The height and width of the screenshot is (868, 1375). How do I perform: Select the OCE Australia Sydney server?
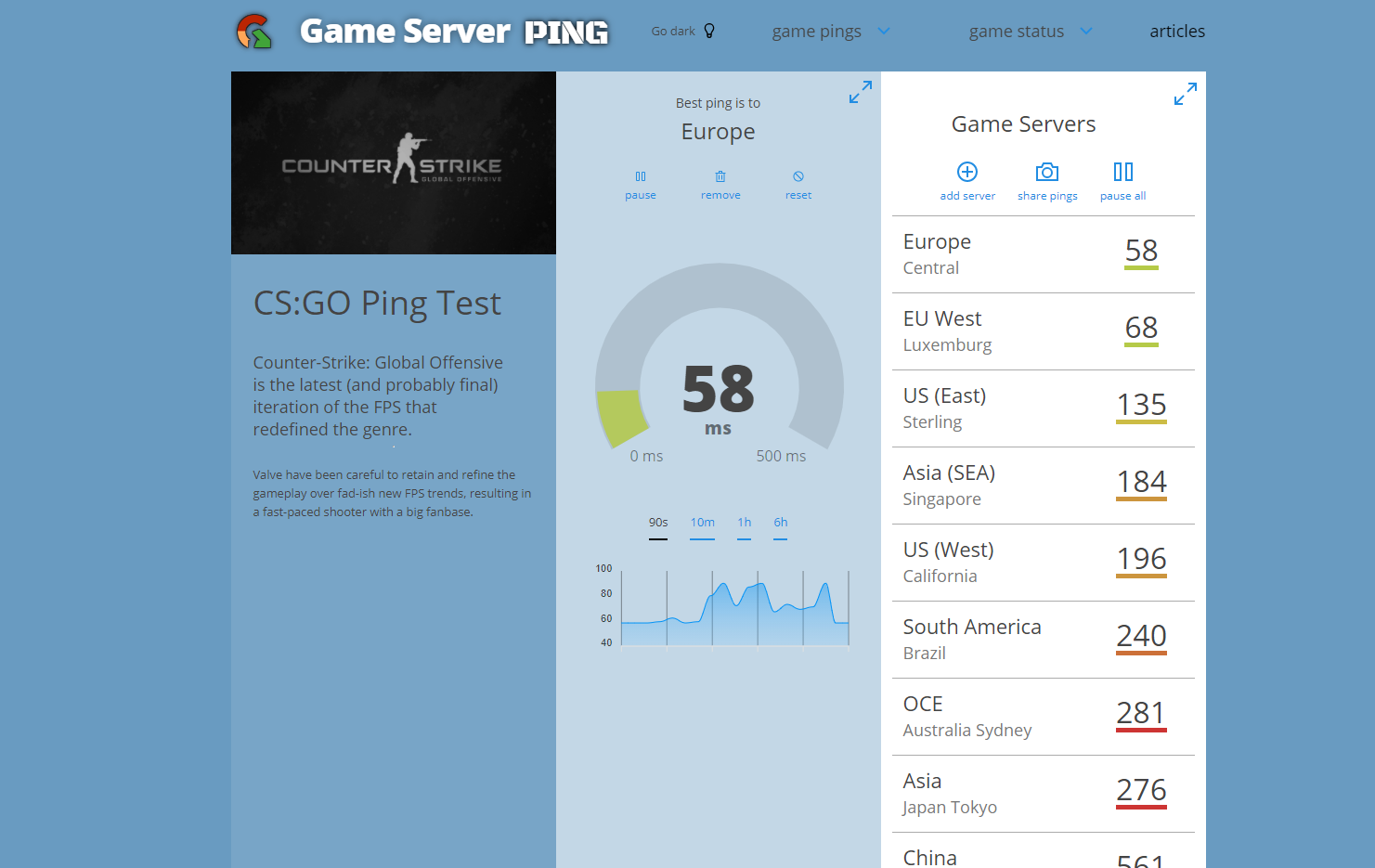1044,717
